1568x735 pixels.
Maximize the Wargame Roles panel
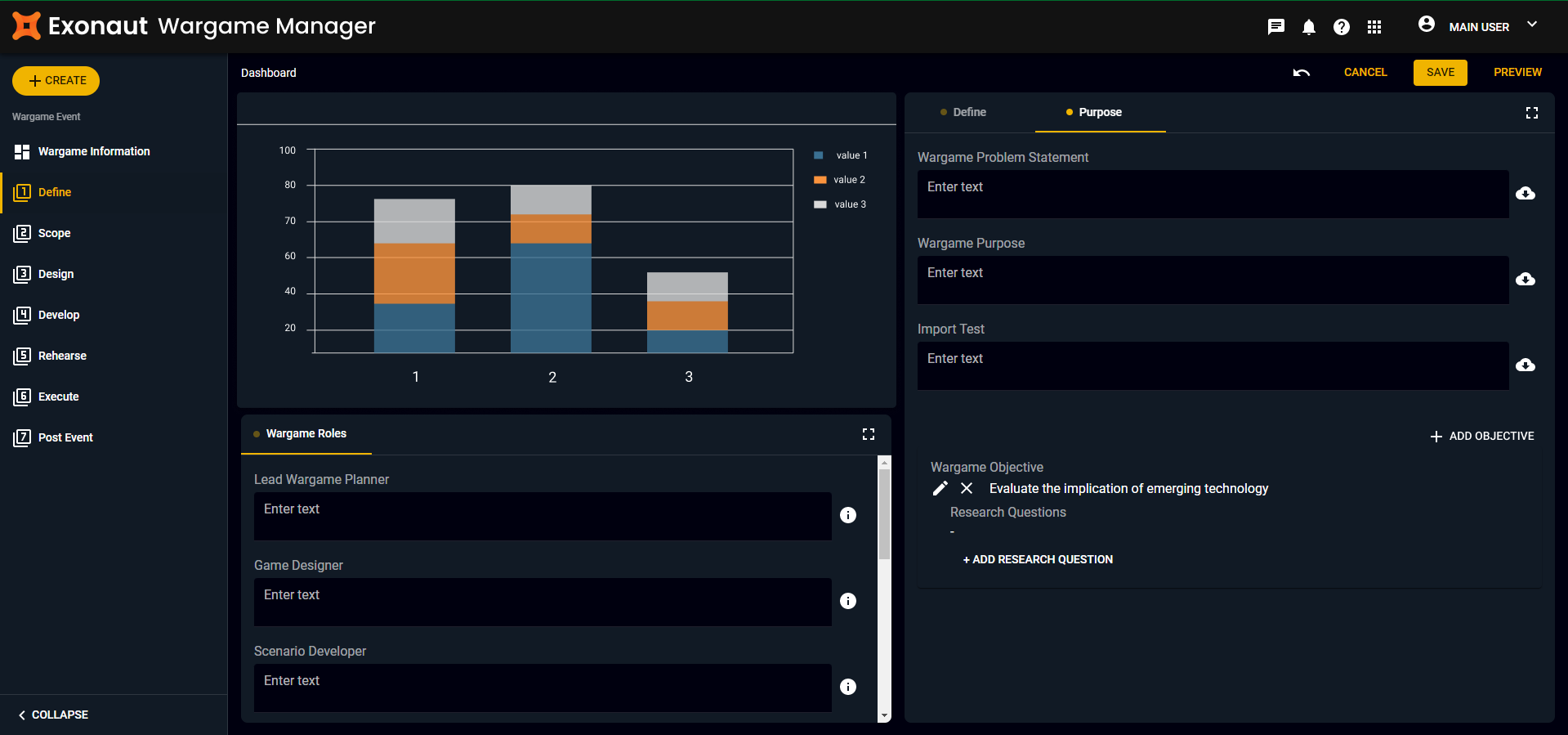[x=868, y=434]
